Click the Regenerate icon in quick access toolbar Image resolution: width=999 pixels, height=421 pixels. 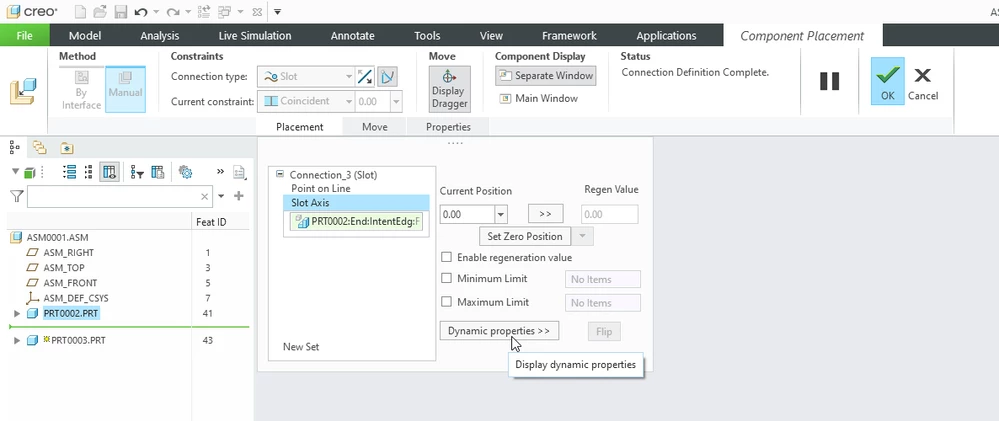click(204, 11)
